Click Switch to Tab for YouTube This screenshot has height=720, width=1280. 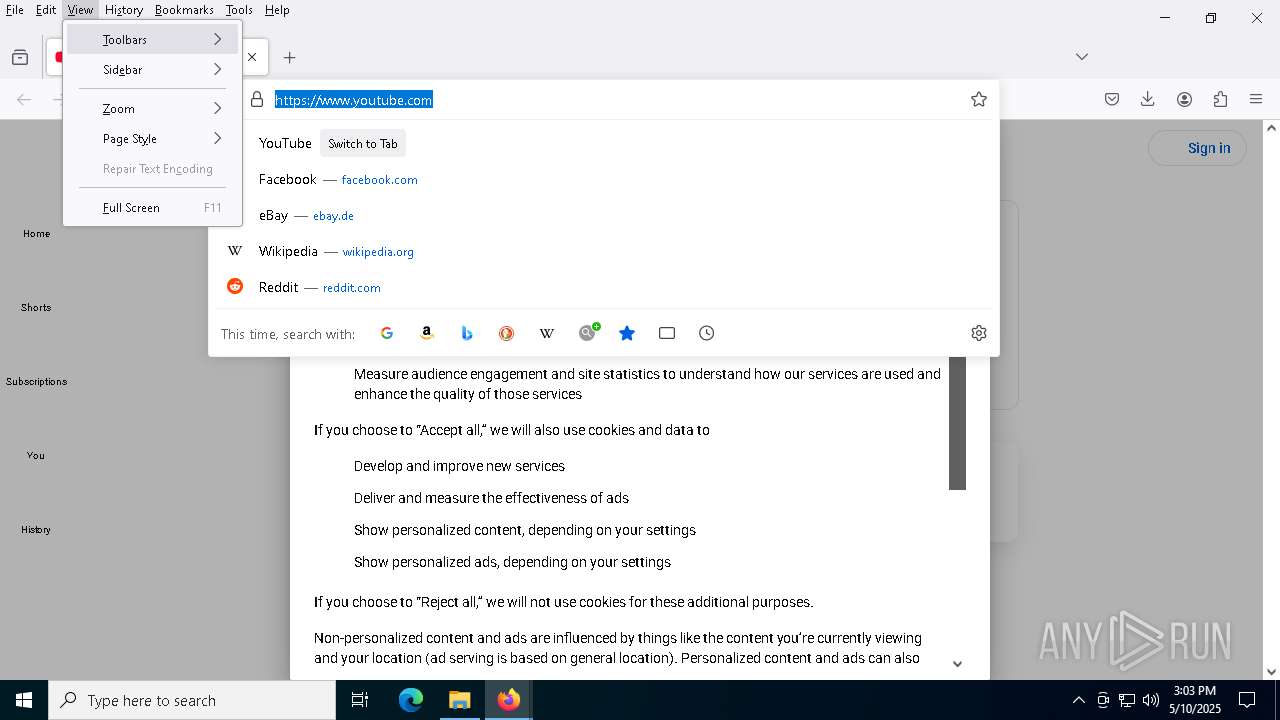pos(363,143)
